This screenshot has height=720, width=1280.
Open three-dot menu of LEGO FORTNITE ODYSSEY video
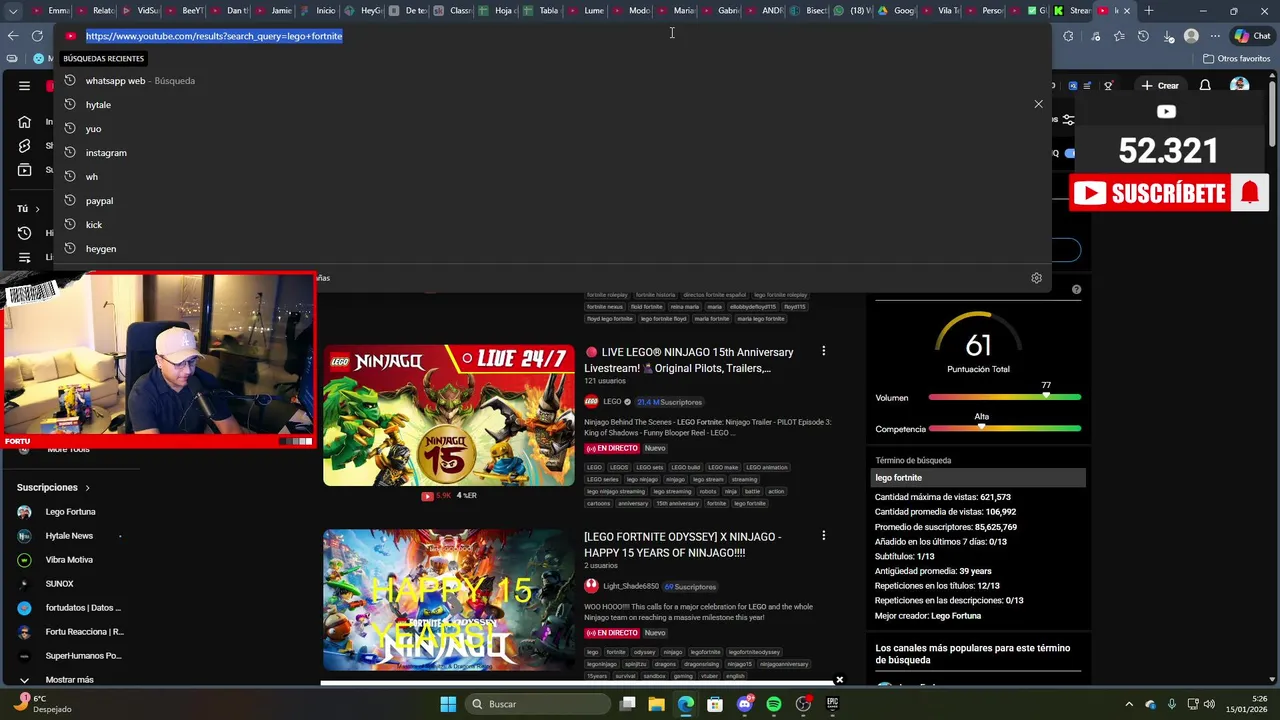tap(823, 536)
